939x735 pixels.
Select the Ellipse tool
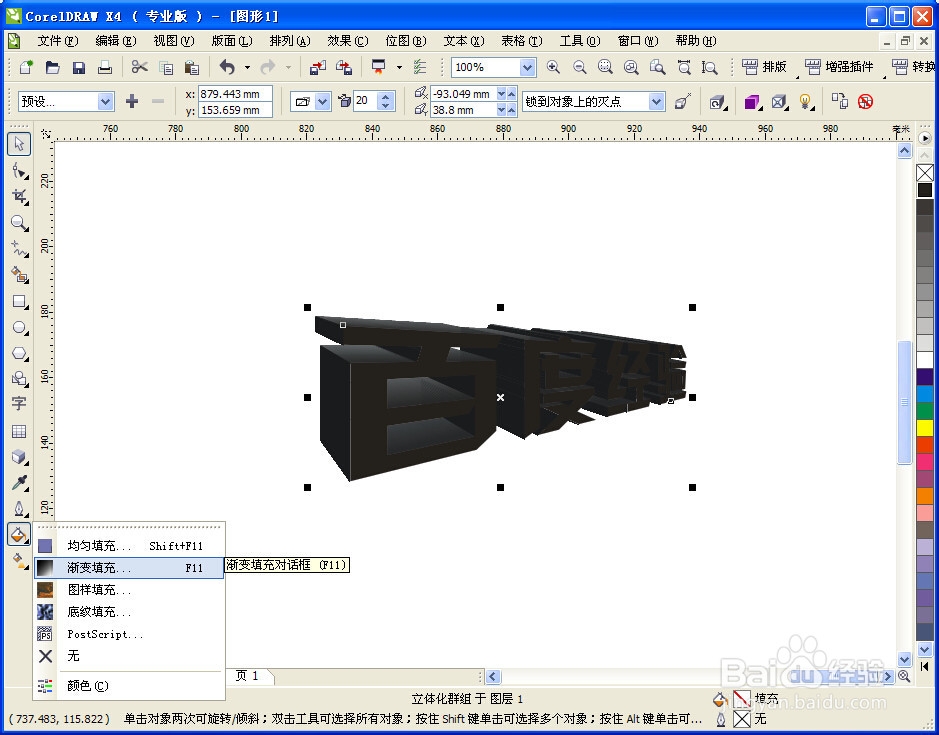pyautogui.click(x=19, y=328)
